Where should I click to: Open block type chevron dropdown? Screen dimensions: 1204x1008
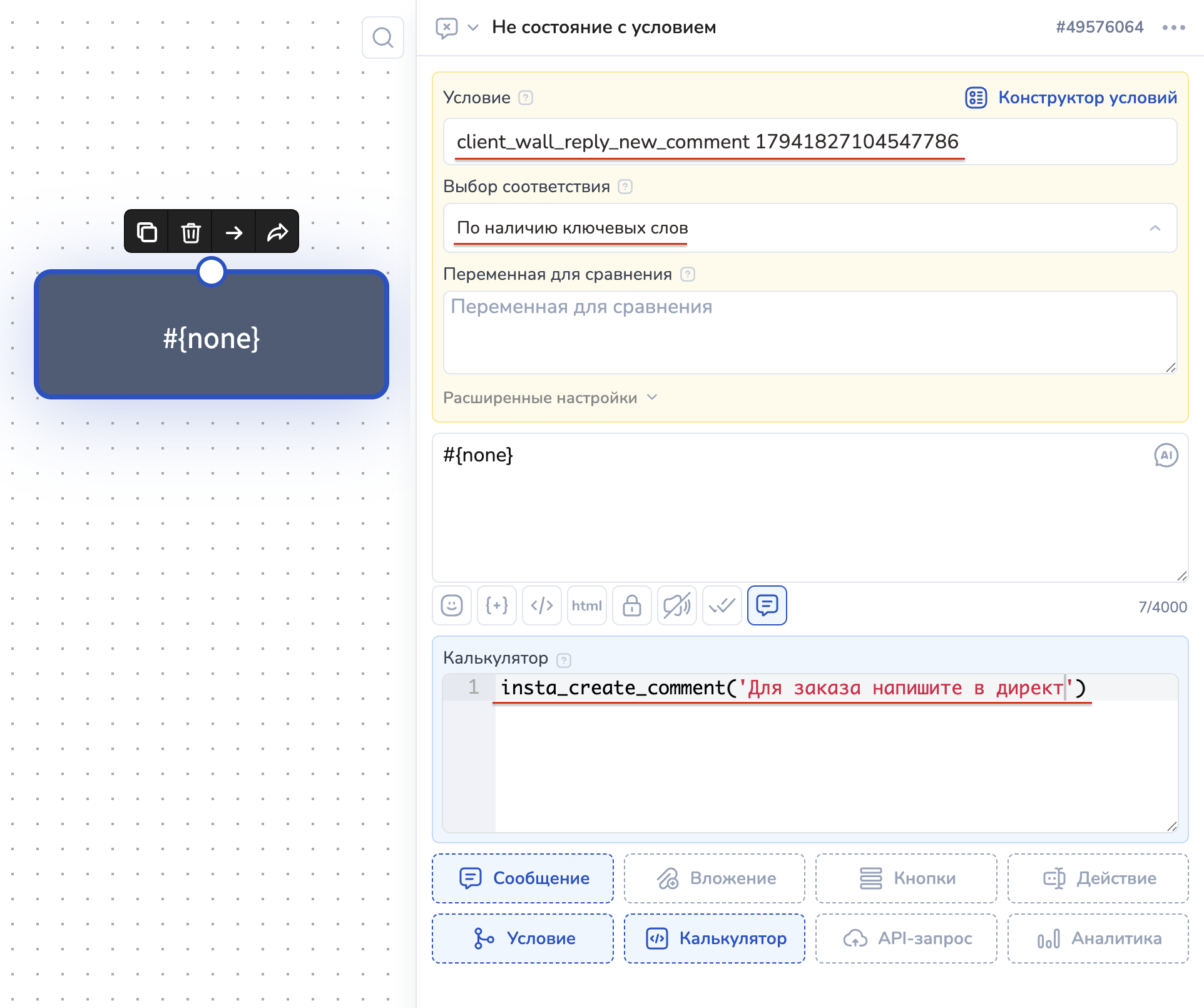click(473, 28)
